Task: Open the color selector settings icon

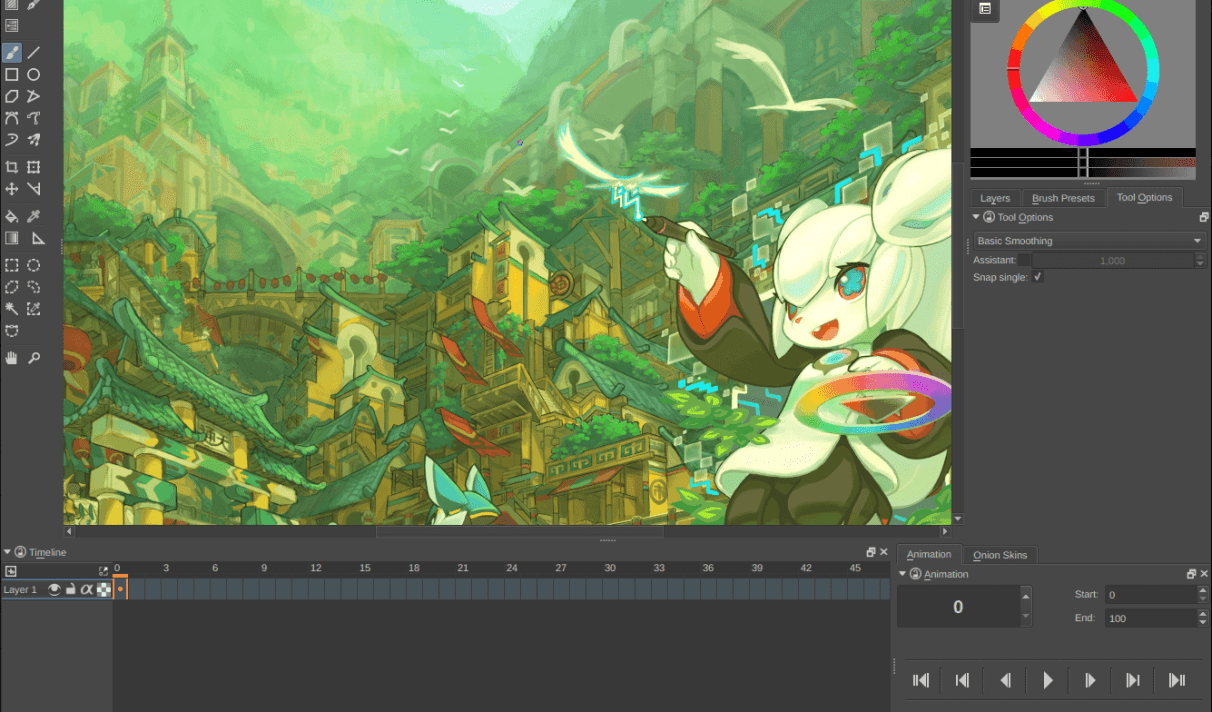Action: coord(985,8)
